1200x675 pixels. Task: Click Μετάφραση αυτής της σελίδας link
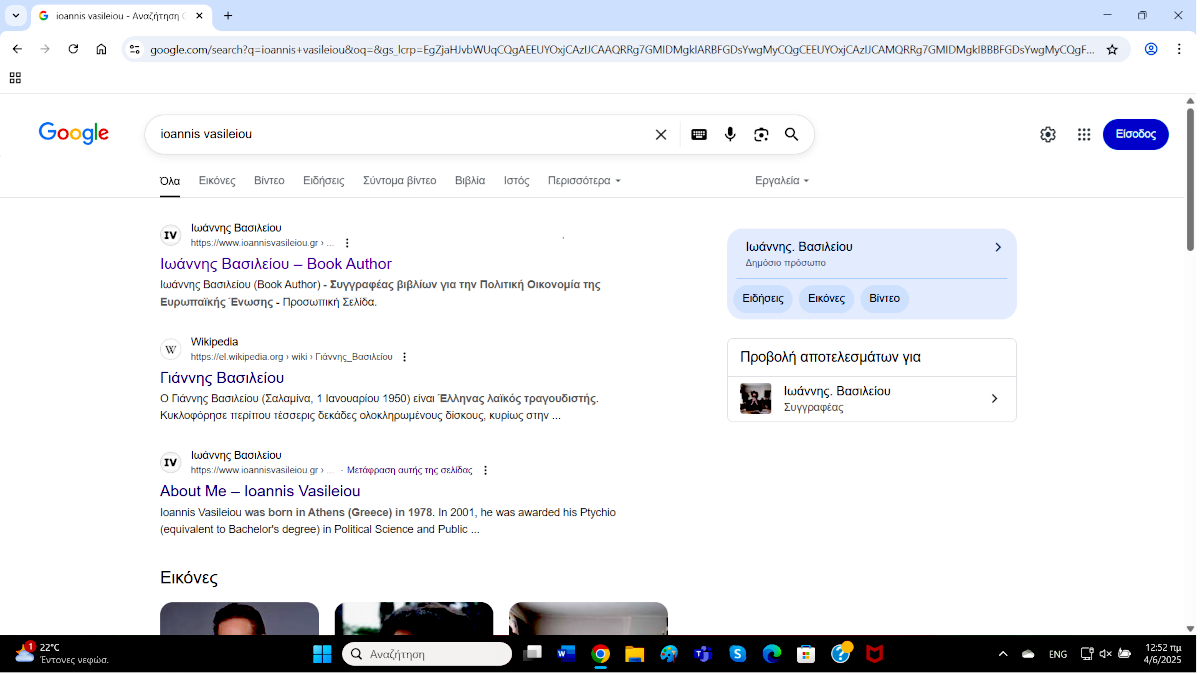click(409, 470)
